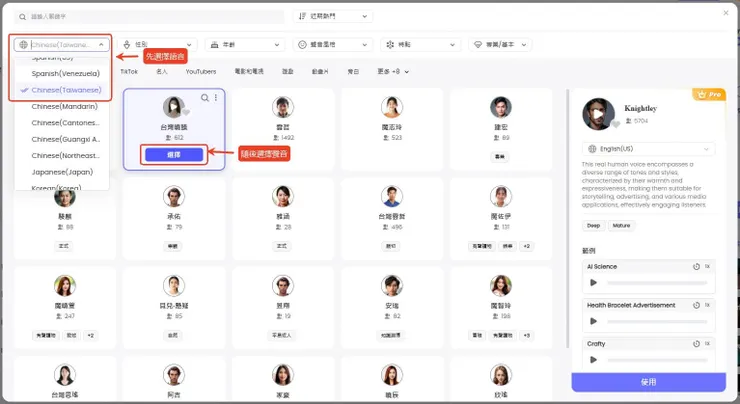Favorite the selected voice with its heart
The height and width of the screenshot is (404, 740).
pyautogui.click(x=186, y=112)
